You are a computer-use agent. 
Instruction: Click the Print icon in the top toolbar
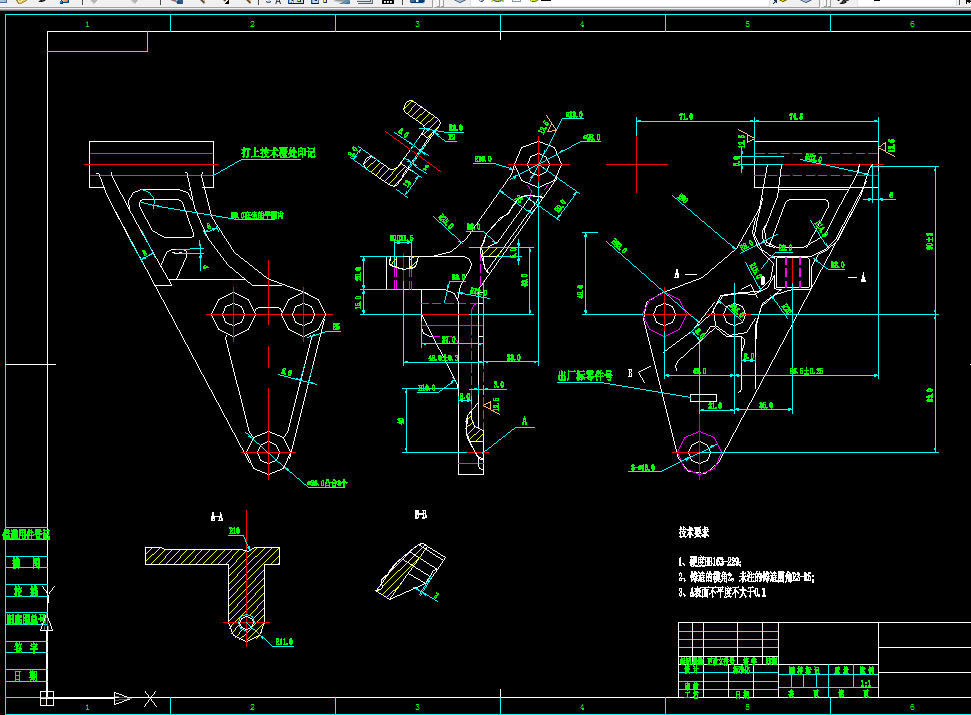(42, 5)
